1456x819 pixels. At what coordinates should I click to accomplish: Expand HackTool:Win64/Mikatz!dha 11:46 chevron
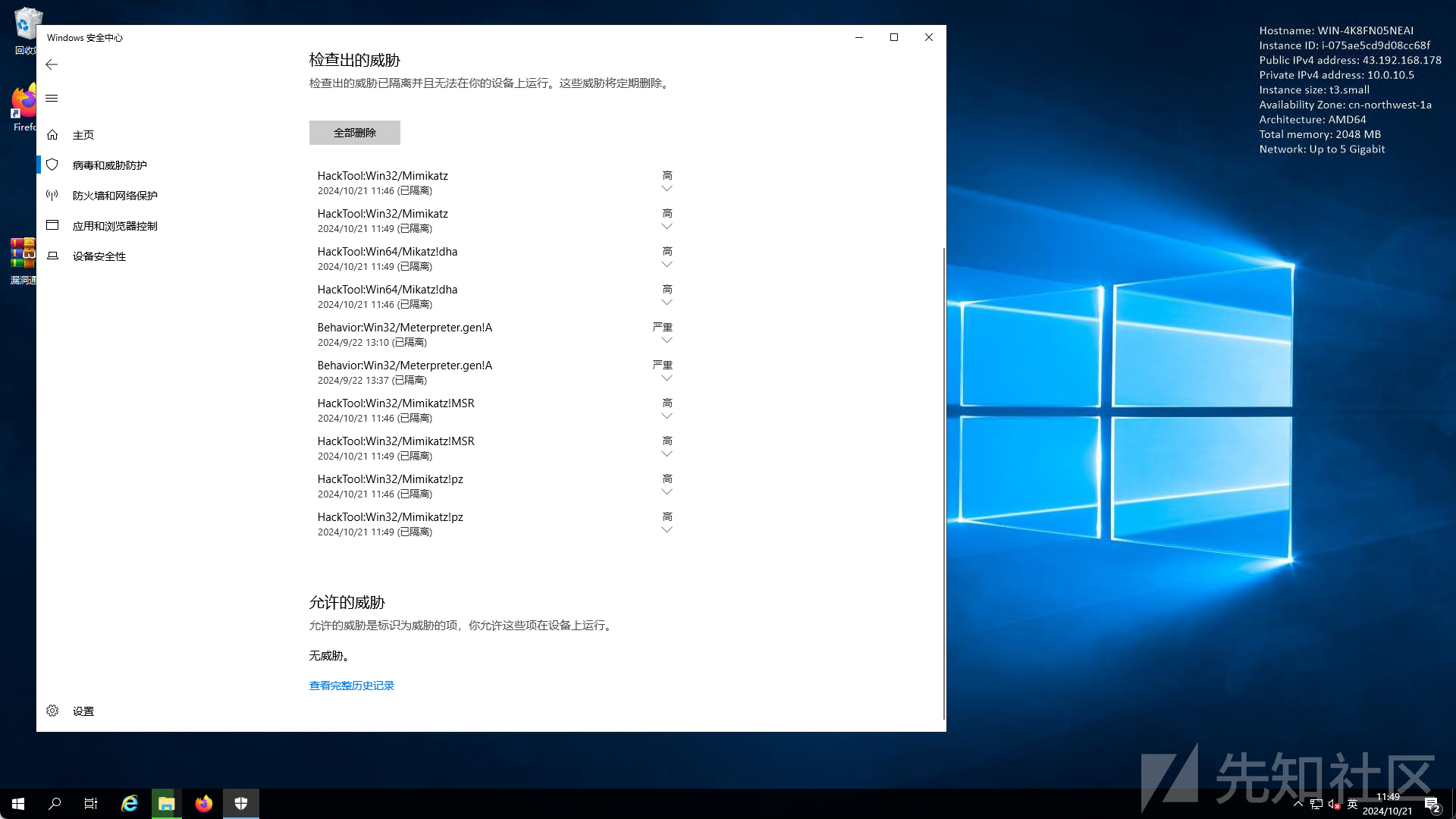pos(667,303)
